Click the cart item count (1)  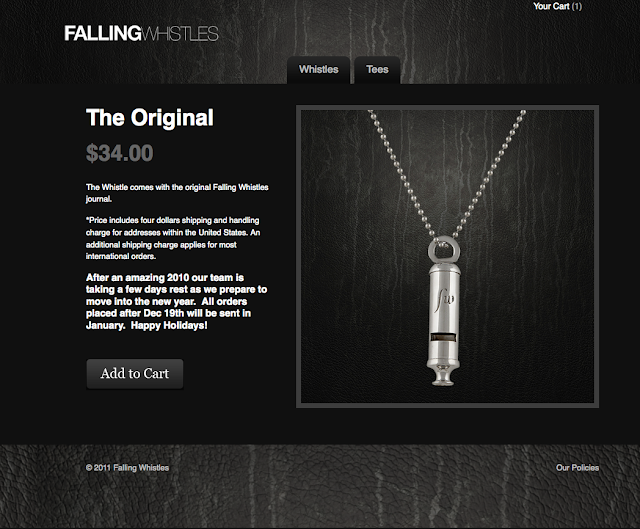pyautogui.click(x=577, y=6)
